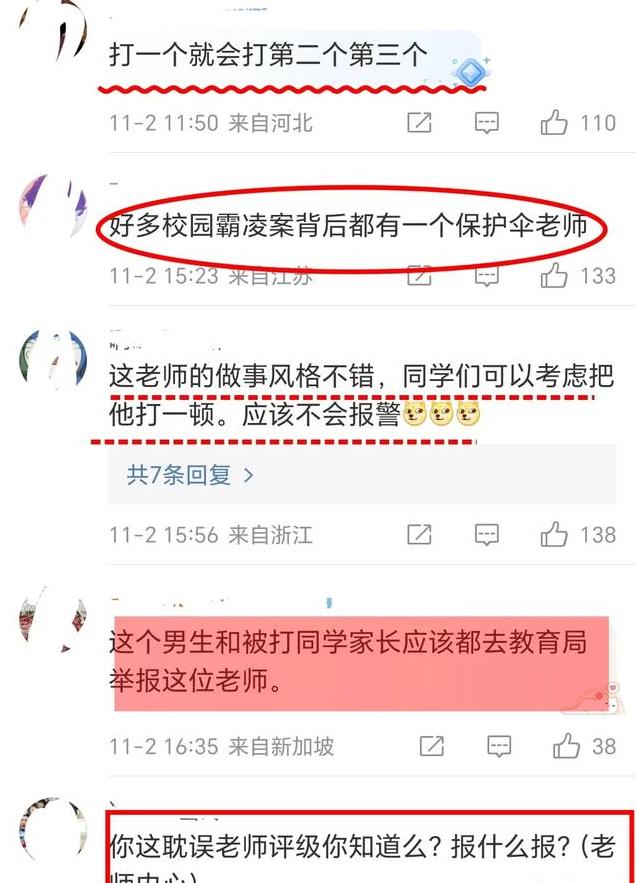Share the comment from 新加坡
The width and height of the screenshot is (636, 883).
[432, 746]
